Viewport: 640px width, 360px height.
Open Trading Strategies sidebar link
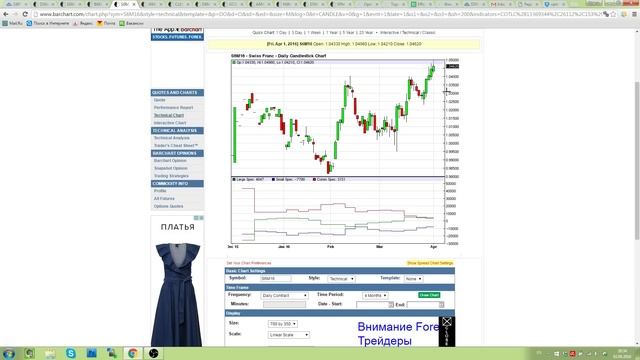coord(171,176)
